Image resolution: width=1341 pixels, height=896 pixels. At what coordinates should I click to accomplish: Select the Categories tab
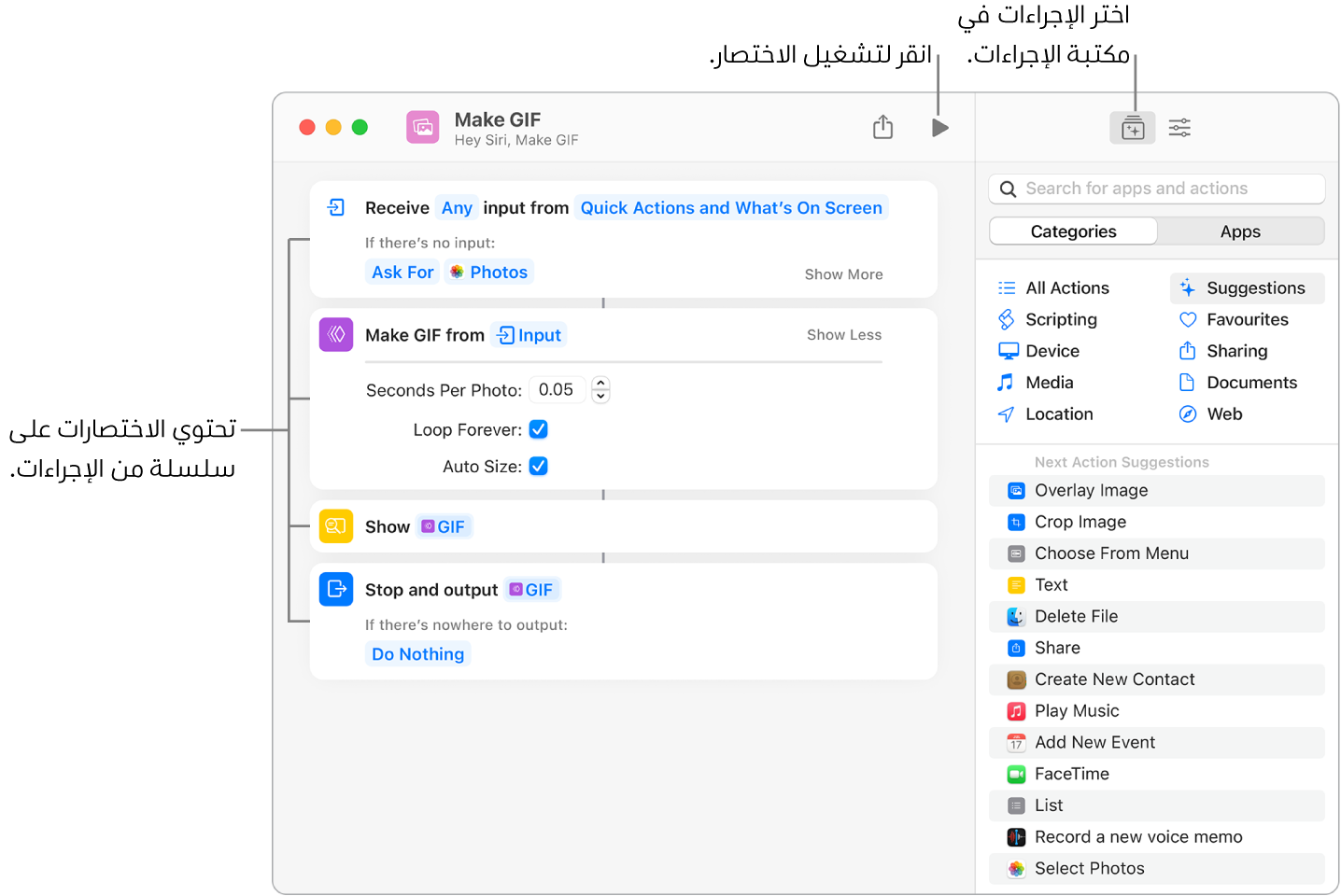[1072, 231]
